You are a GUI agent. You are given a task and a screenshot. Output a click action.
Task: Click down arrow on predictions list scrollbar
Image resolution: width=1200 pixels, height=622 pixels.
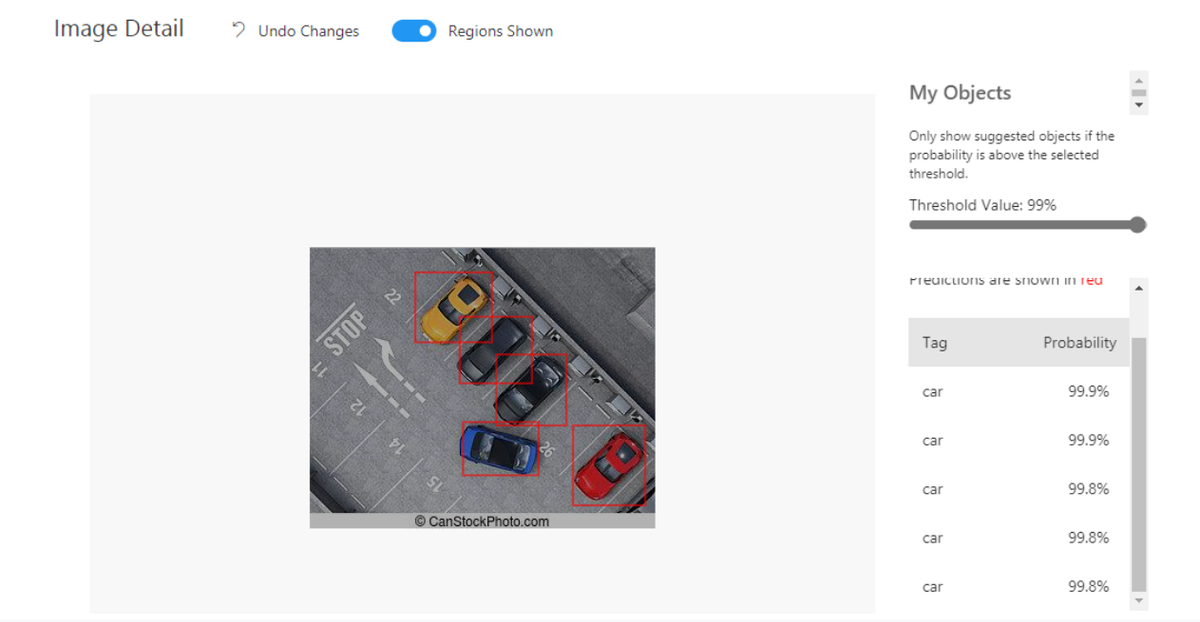[1139, 600]
